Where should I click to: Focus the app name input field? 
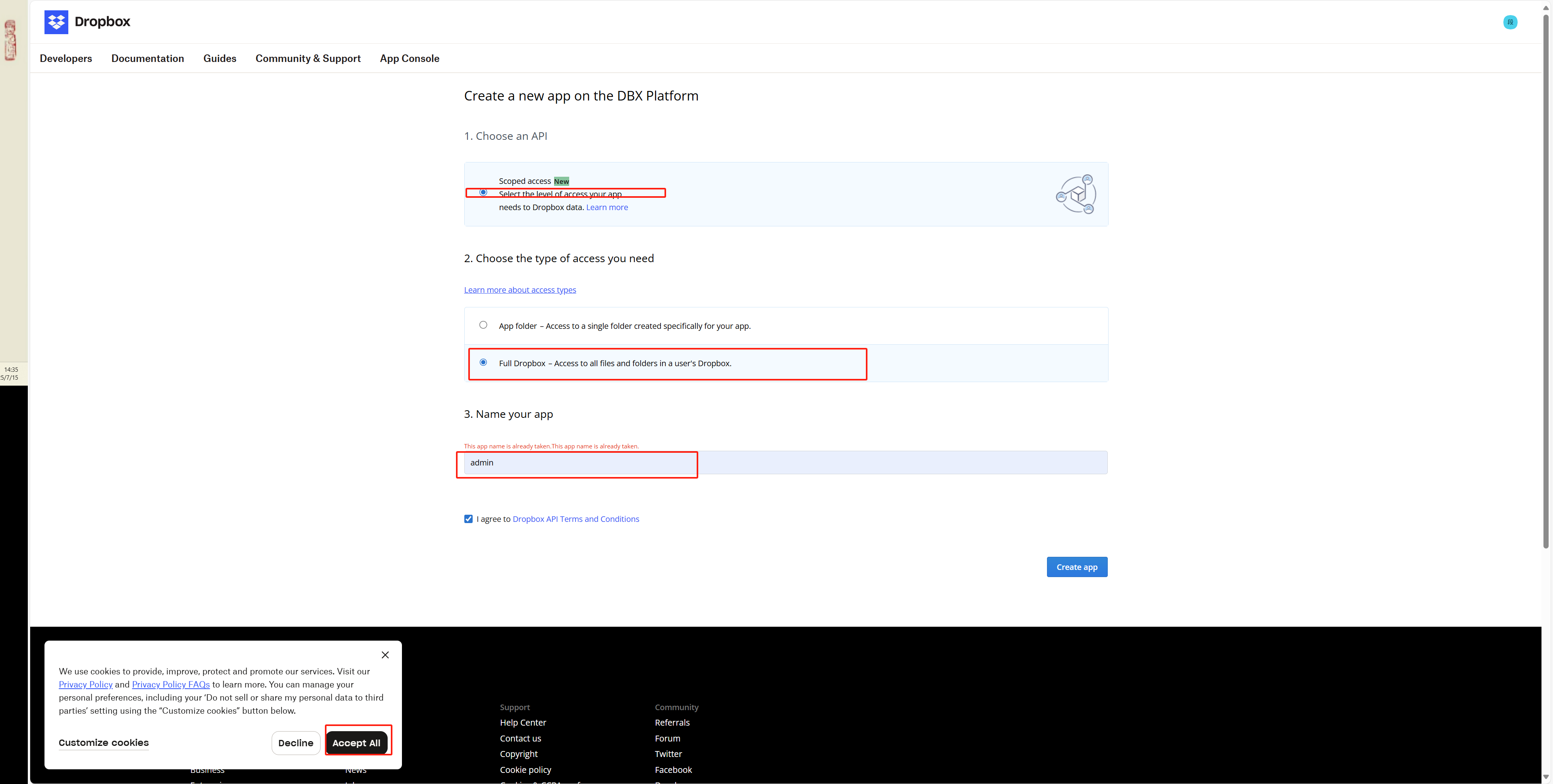[786, 463]
